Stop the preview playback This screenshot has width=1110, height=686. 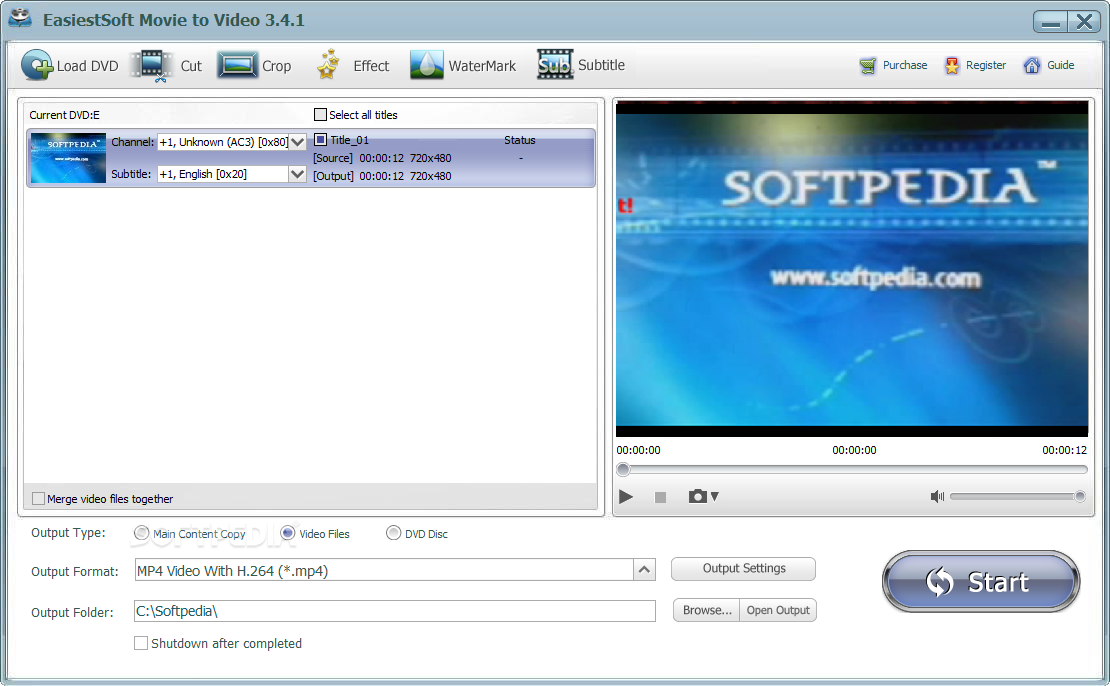point(660,497)
